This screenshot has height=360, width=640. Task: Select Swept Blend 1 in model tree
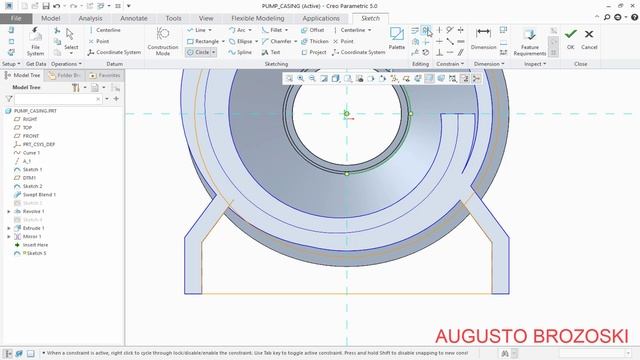[35, 195]
